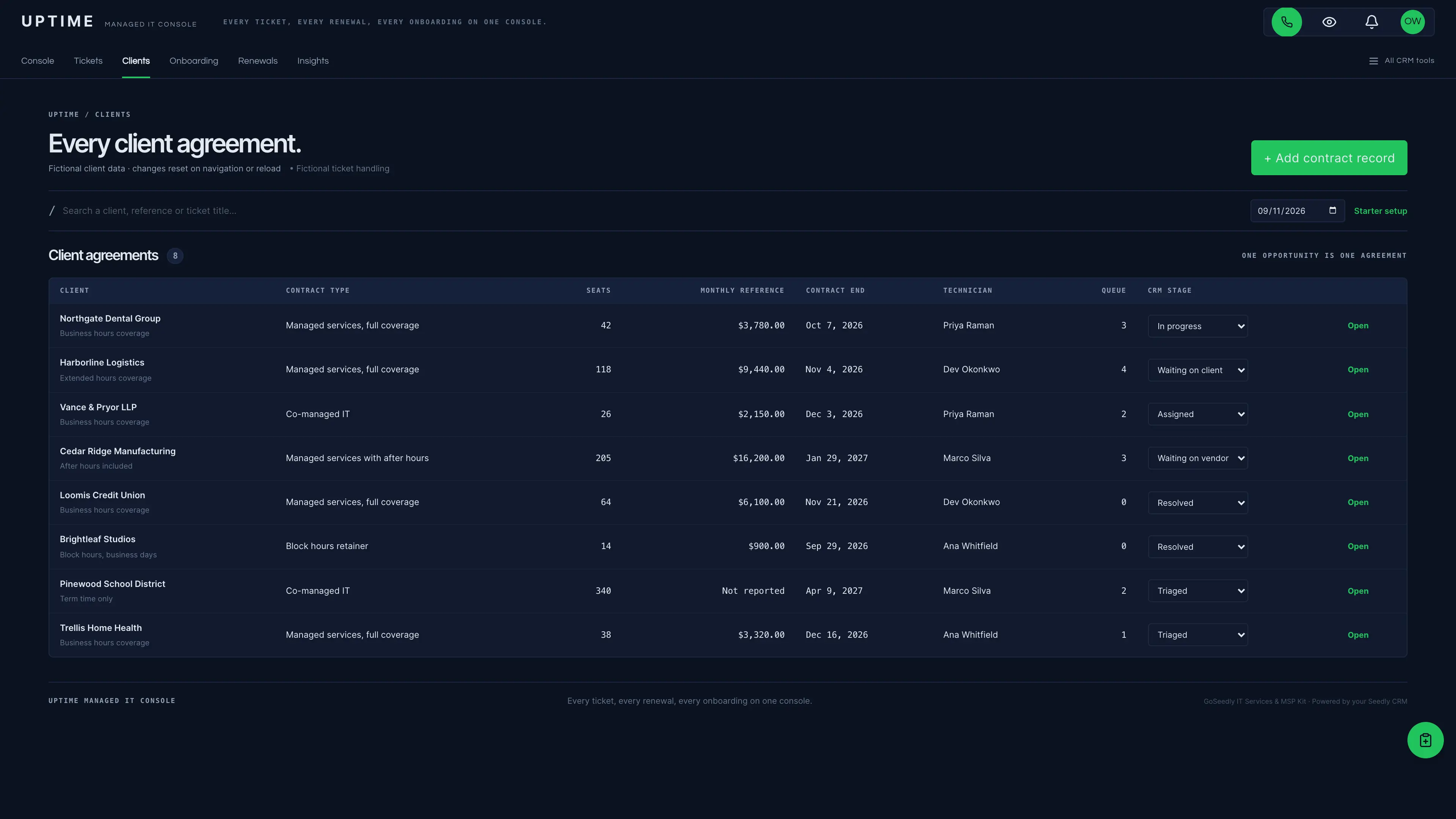The width and height of the screenshot is (1456, 819).
Task: Click Fictional ticket handling note
Action: 342,169
